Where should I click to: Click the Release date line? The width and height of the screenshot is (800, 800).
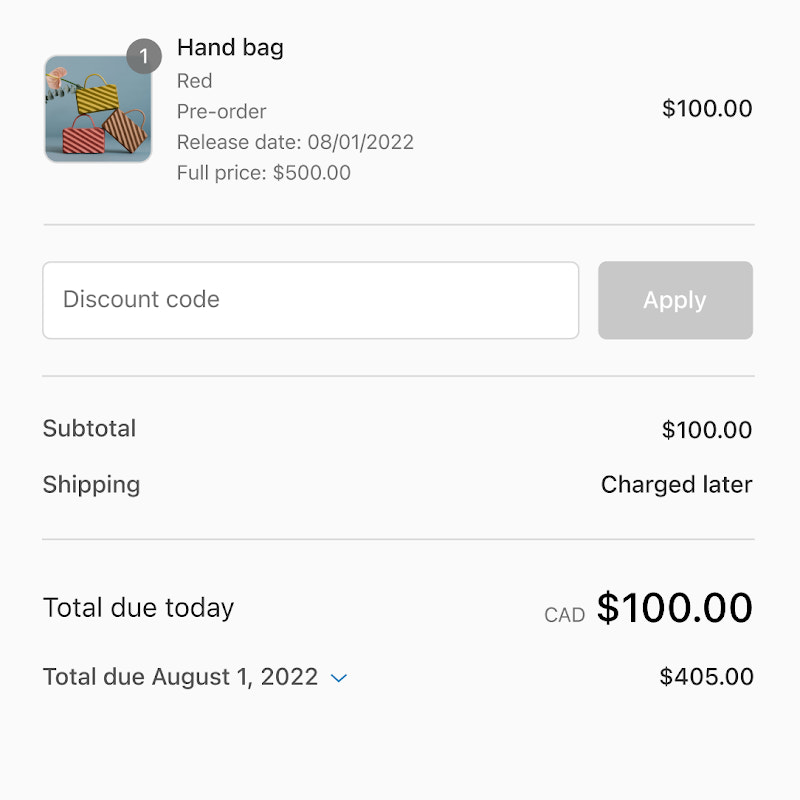(295, 142)
